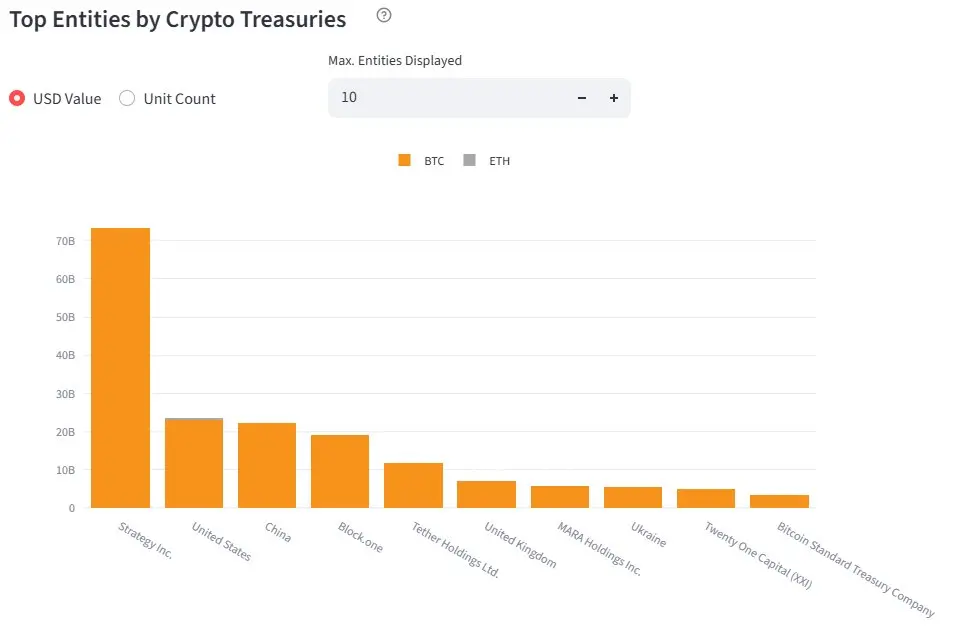Decrease max entities with minus button
The width and height of the screenshot is (953, 636).
pos(582,98)
